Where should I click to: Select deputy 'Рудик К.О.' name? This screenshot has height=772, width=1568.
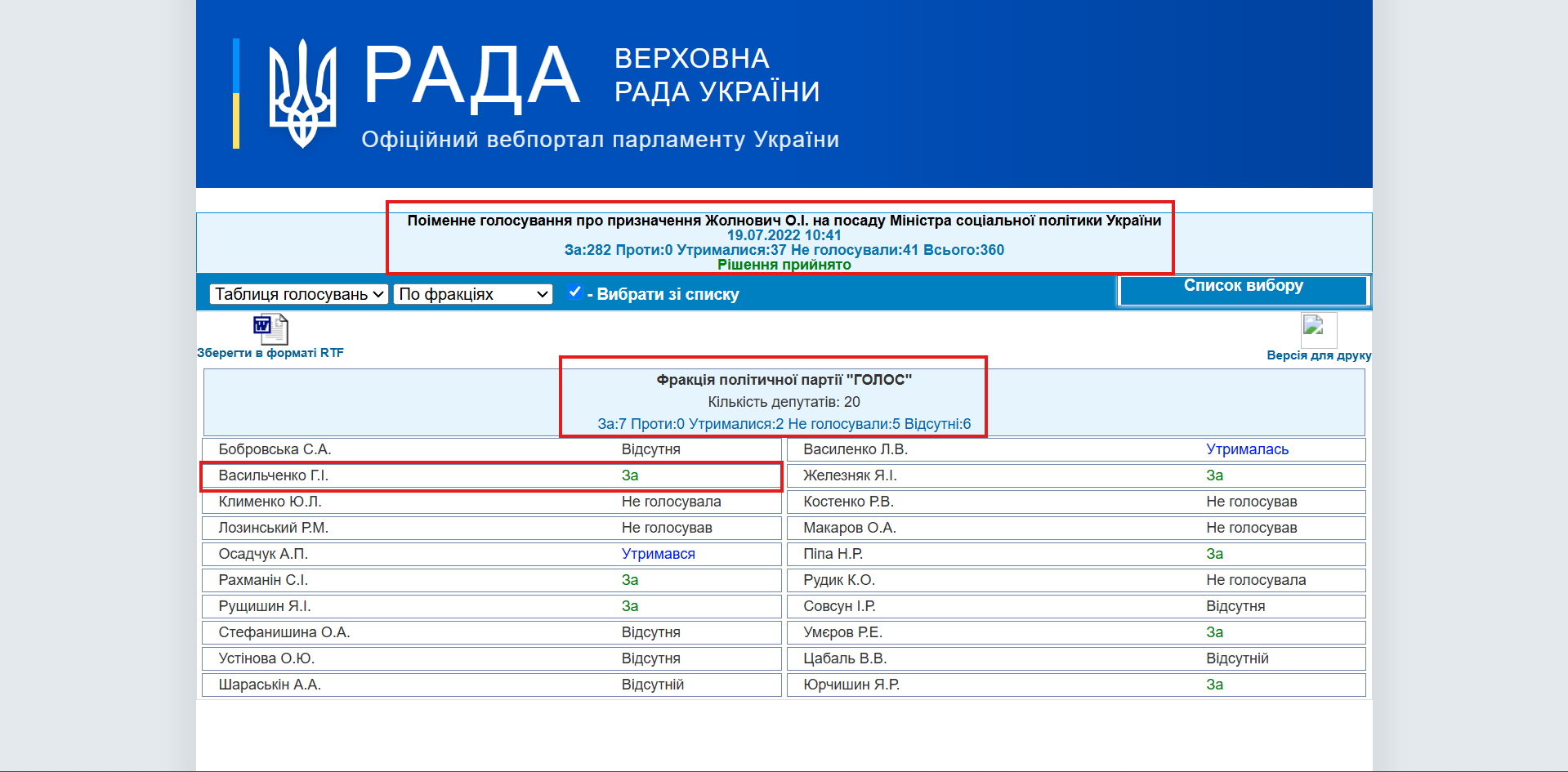click(839, 580)
